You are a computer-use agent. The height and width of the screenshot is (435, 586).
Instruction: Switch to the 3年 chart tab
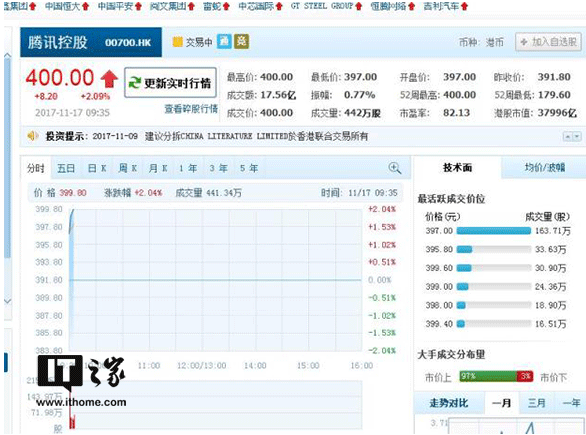tap(218, 168)
